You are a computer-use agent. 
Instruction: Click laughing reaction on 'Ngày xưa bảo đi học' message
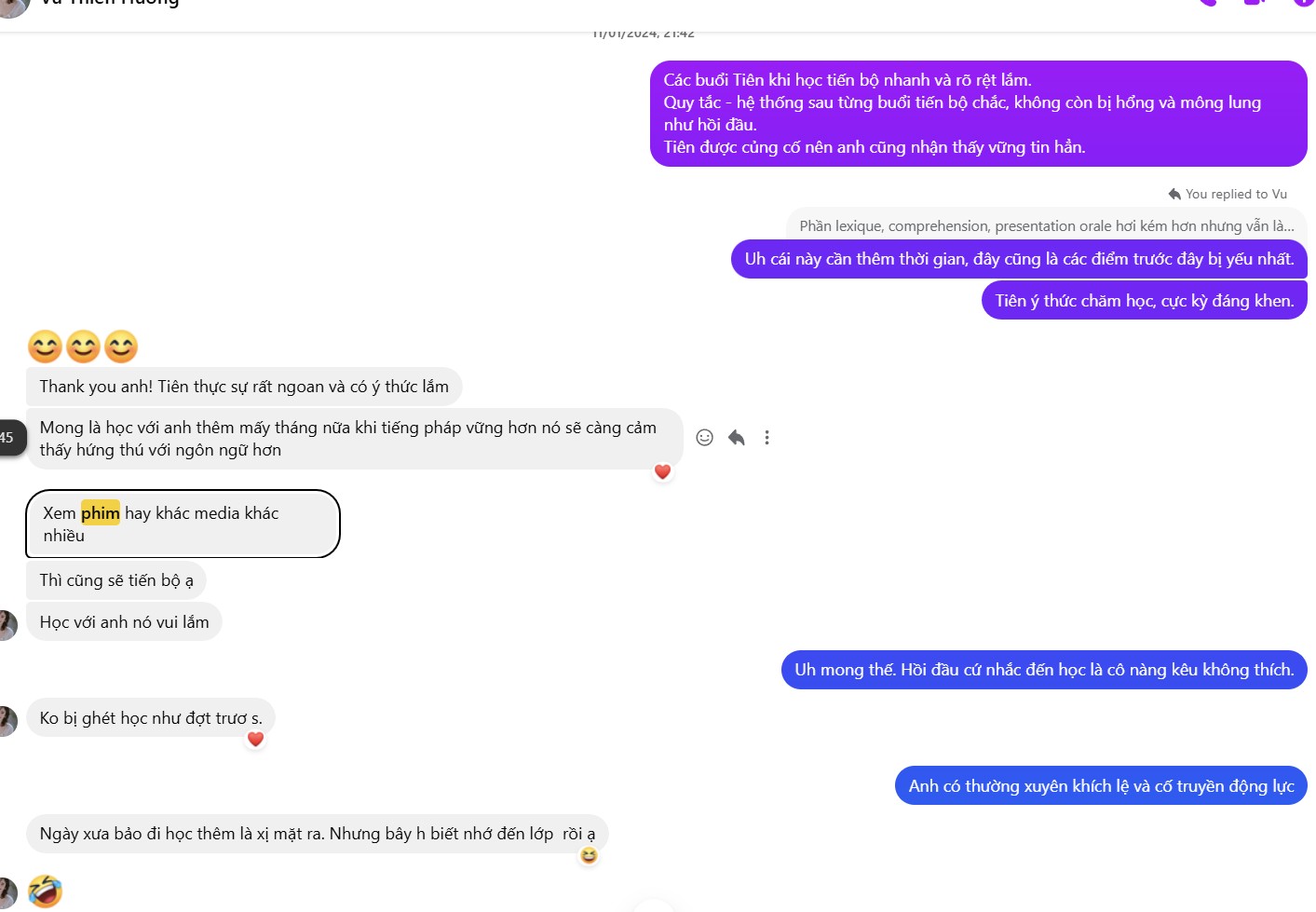(x=589, y=855)
